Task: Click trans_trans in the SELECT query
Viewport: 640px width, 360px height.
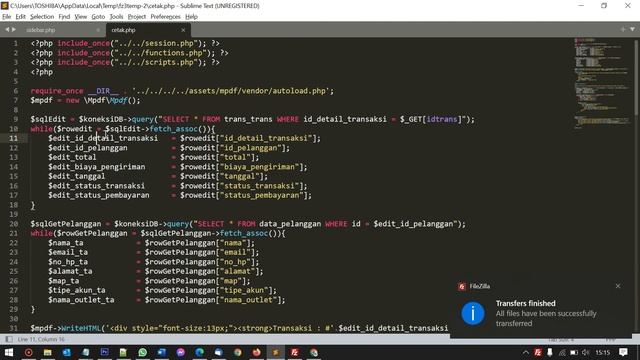Action: [x=248, y=119]
